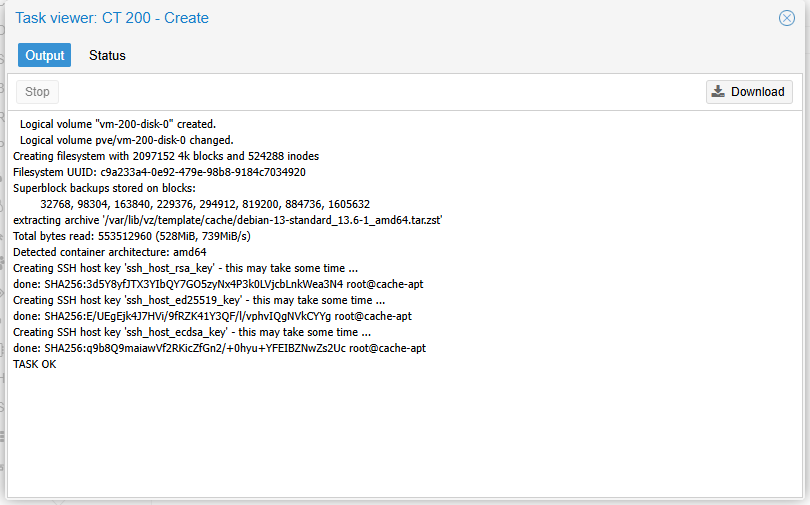The width and height of the screenshot is (810, 505).
Task: Download the task log
Action: 749,92
